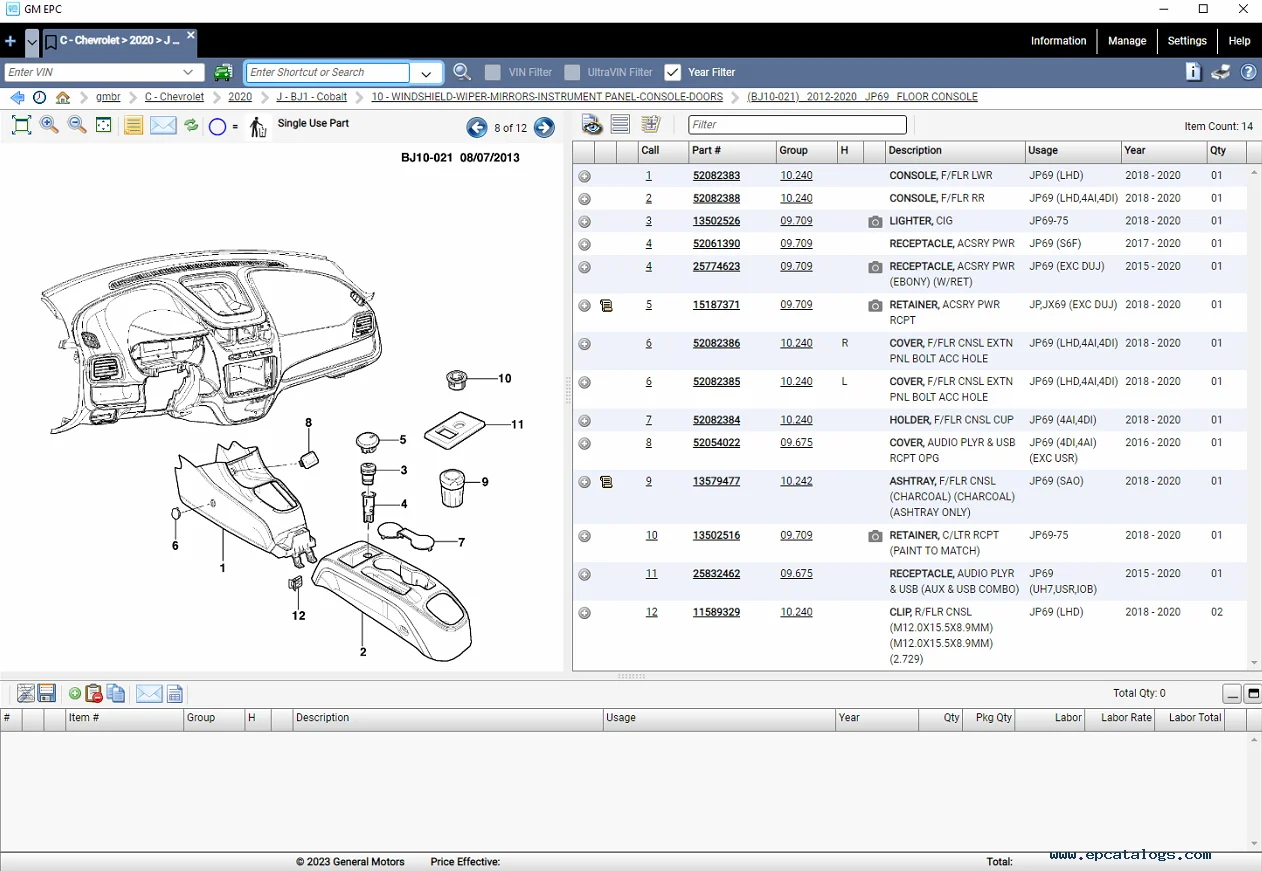Click the yellow grid icon by the Filter box
The width and height of the screenshot is (1262, 871).
(x=650, y=124)
